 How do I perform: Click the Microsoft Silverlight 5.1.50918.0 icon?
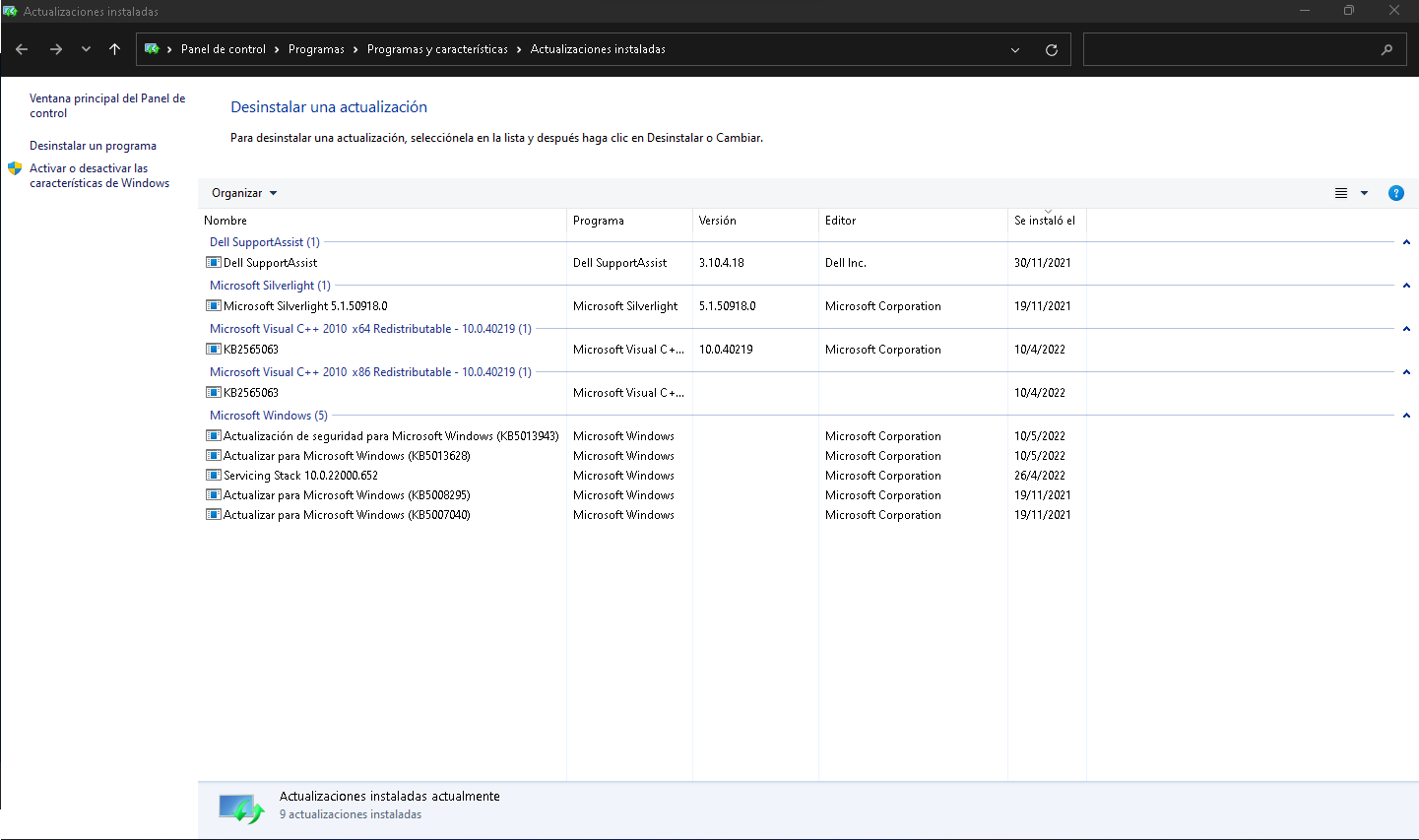[x=213, y=306]
